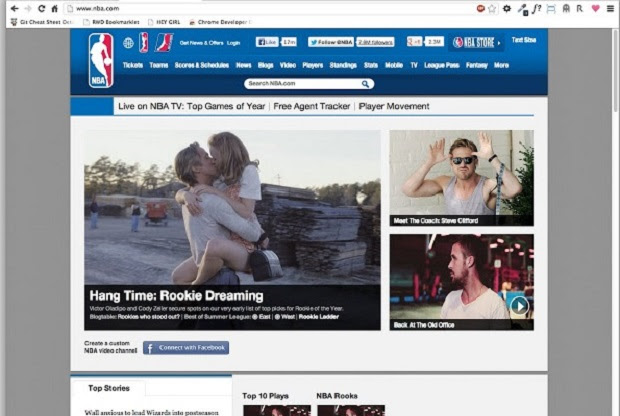The width and height of the screenshot is (620, 416).
Task: Click Follow @NBA Twitter button
Action: point(331,42)
